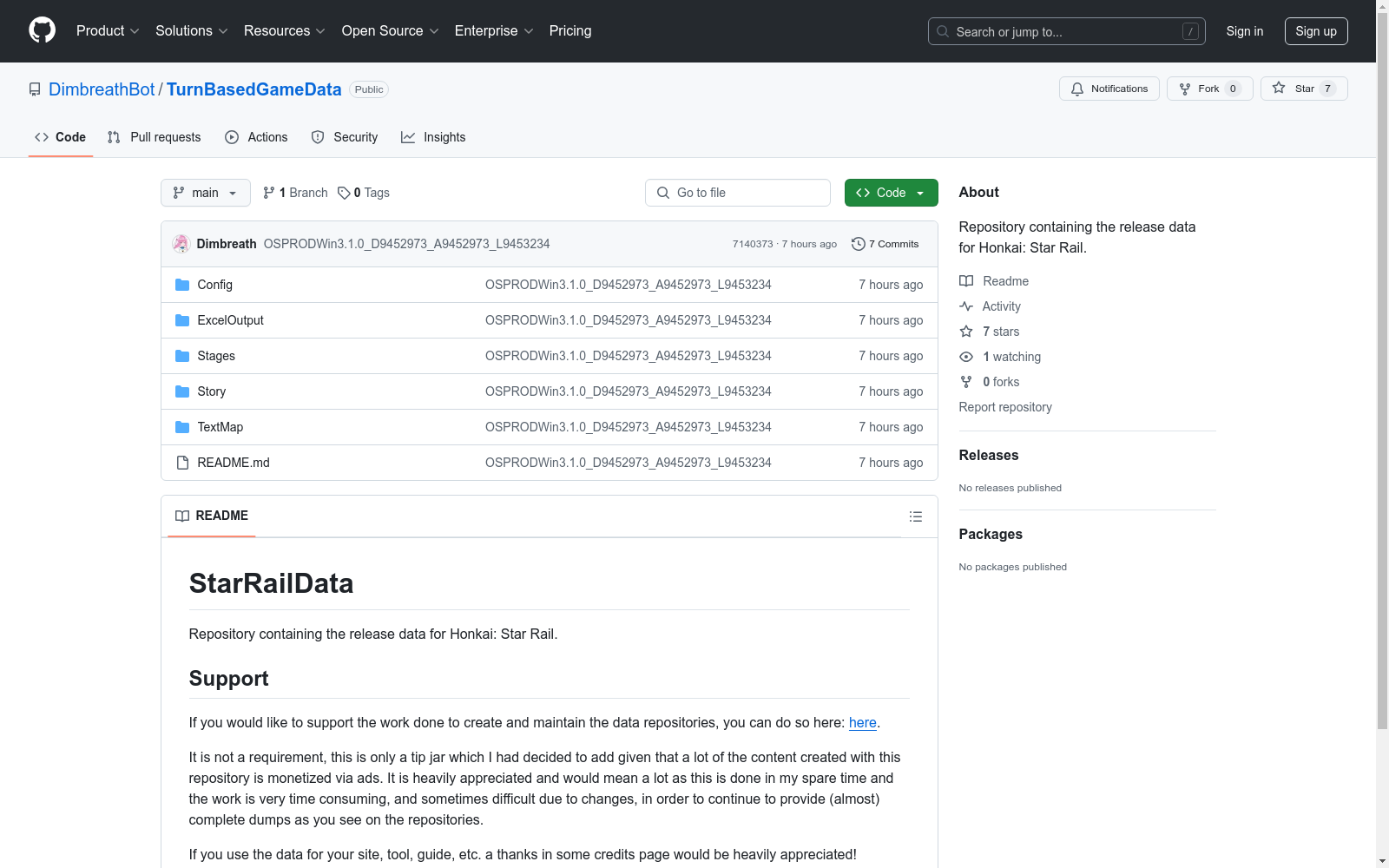This screenshot has width=1389, height=868.
Task: Click the book icon on README tab
Action: 182,516
